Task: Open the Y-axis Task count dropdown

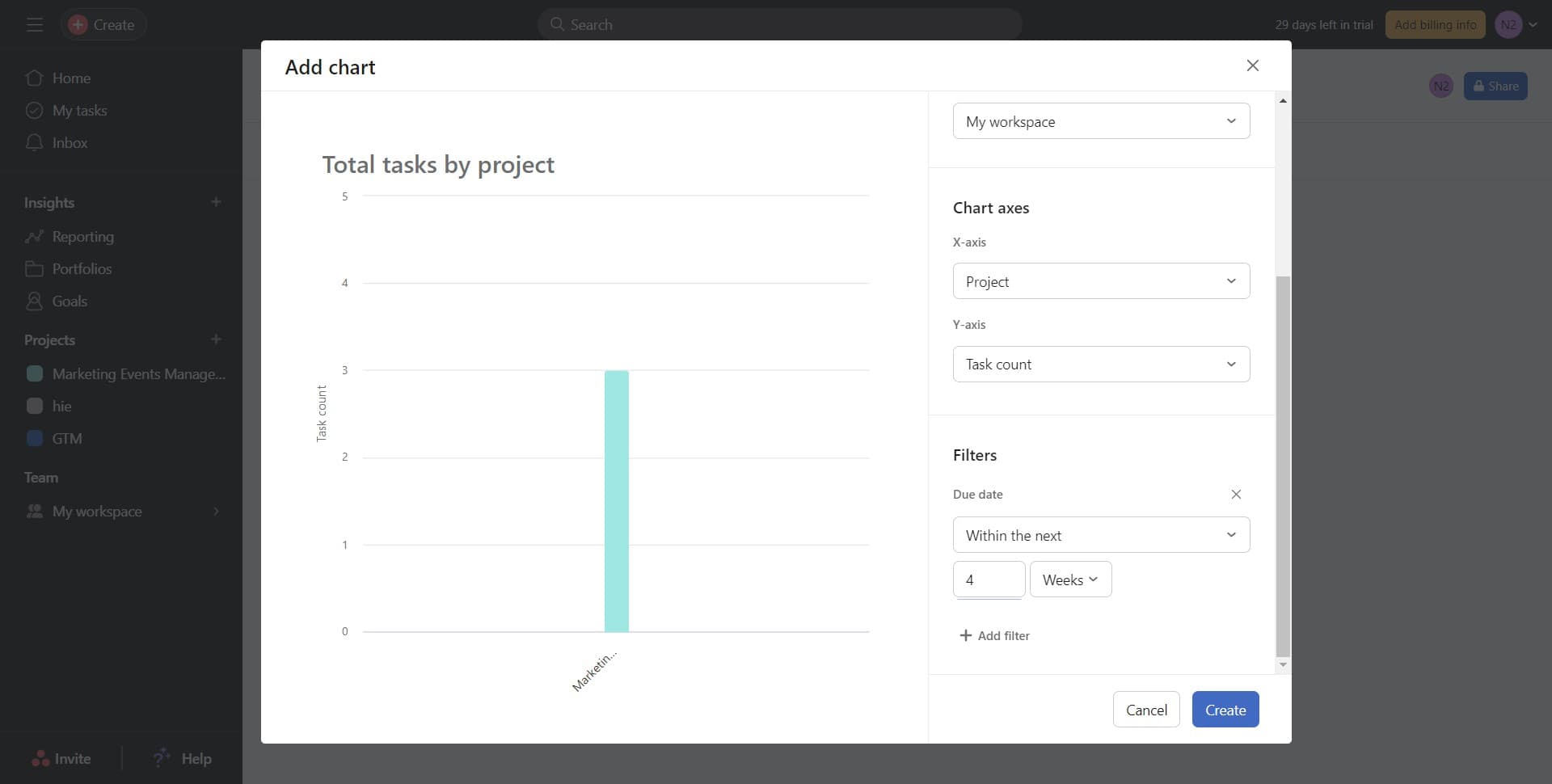Action: point(1100,365)
